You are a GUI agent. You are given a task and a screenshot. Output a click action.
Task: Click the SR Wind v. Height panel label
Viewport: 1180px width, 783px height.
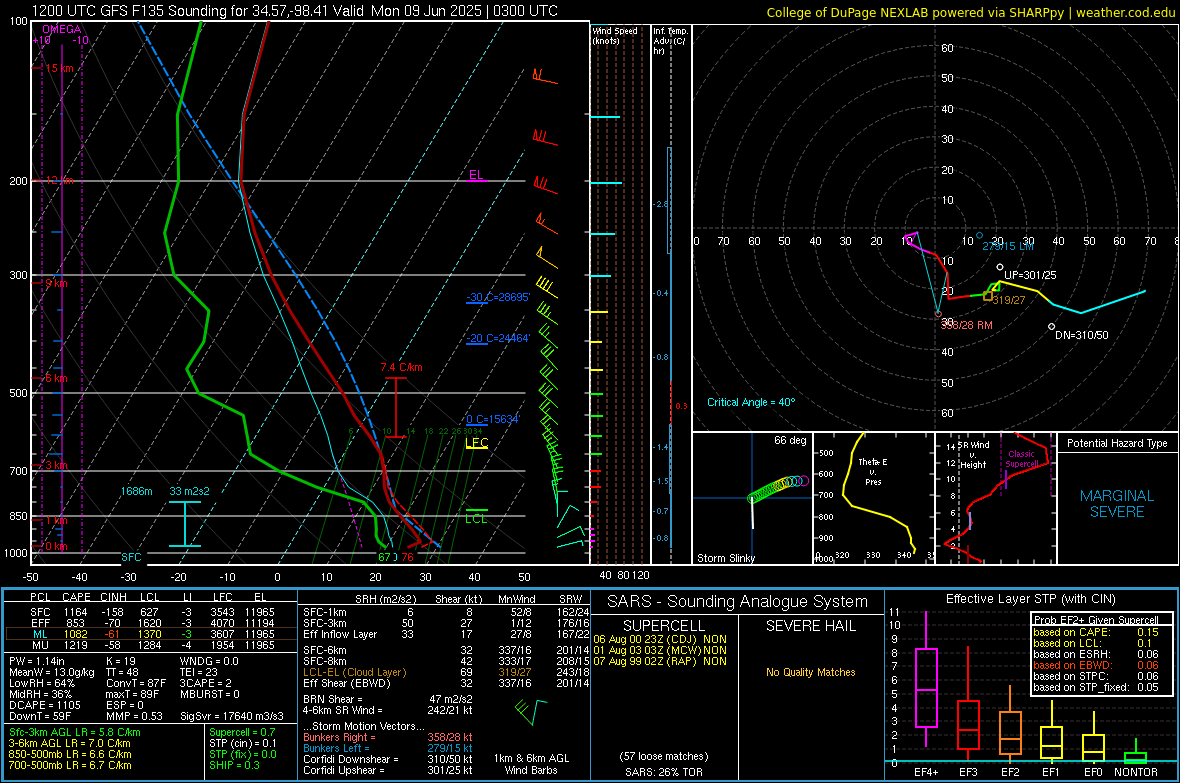coord(974,455)
